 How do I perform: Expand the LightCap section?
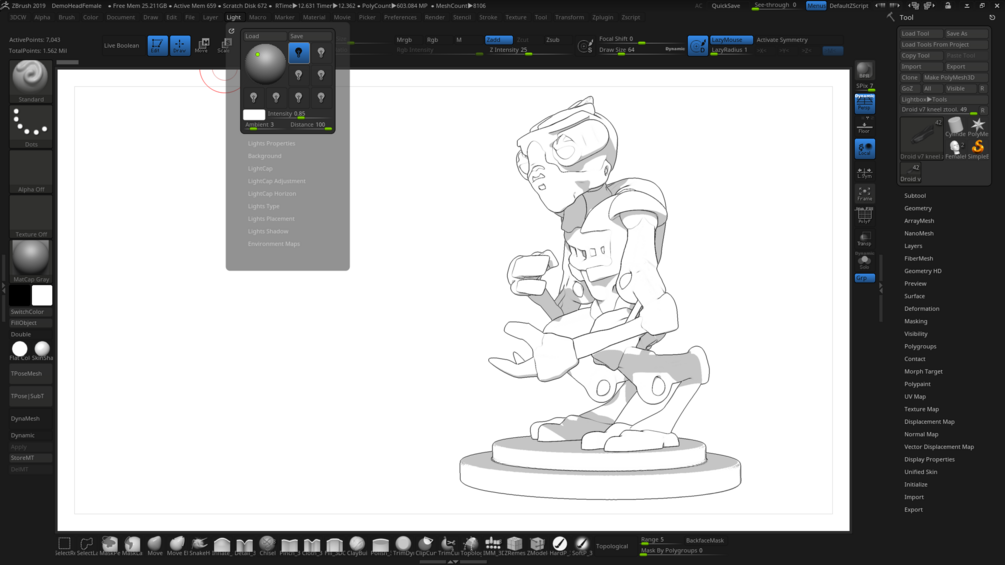coord(260,168)
